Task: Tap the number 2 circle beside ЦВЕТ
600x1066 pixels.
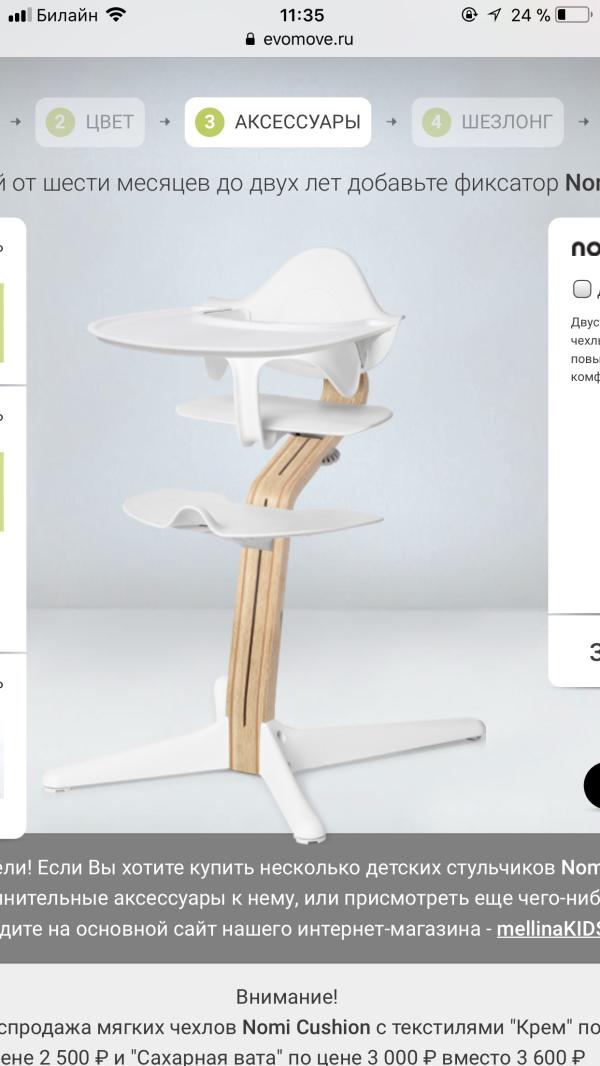Action: tap(60, 122)
